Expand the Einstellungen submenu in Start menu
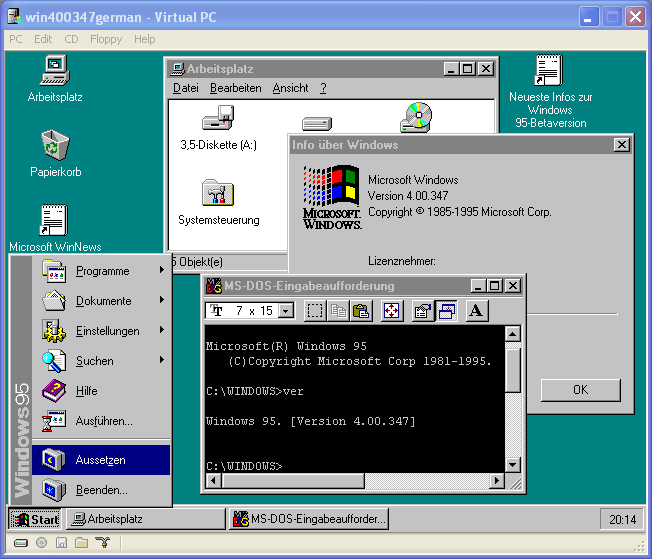 click(x=101, y=331)
